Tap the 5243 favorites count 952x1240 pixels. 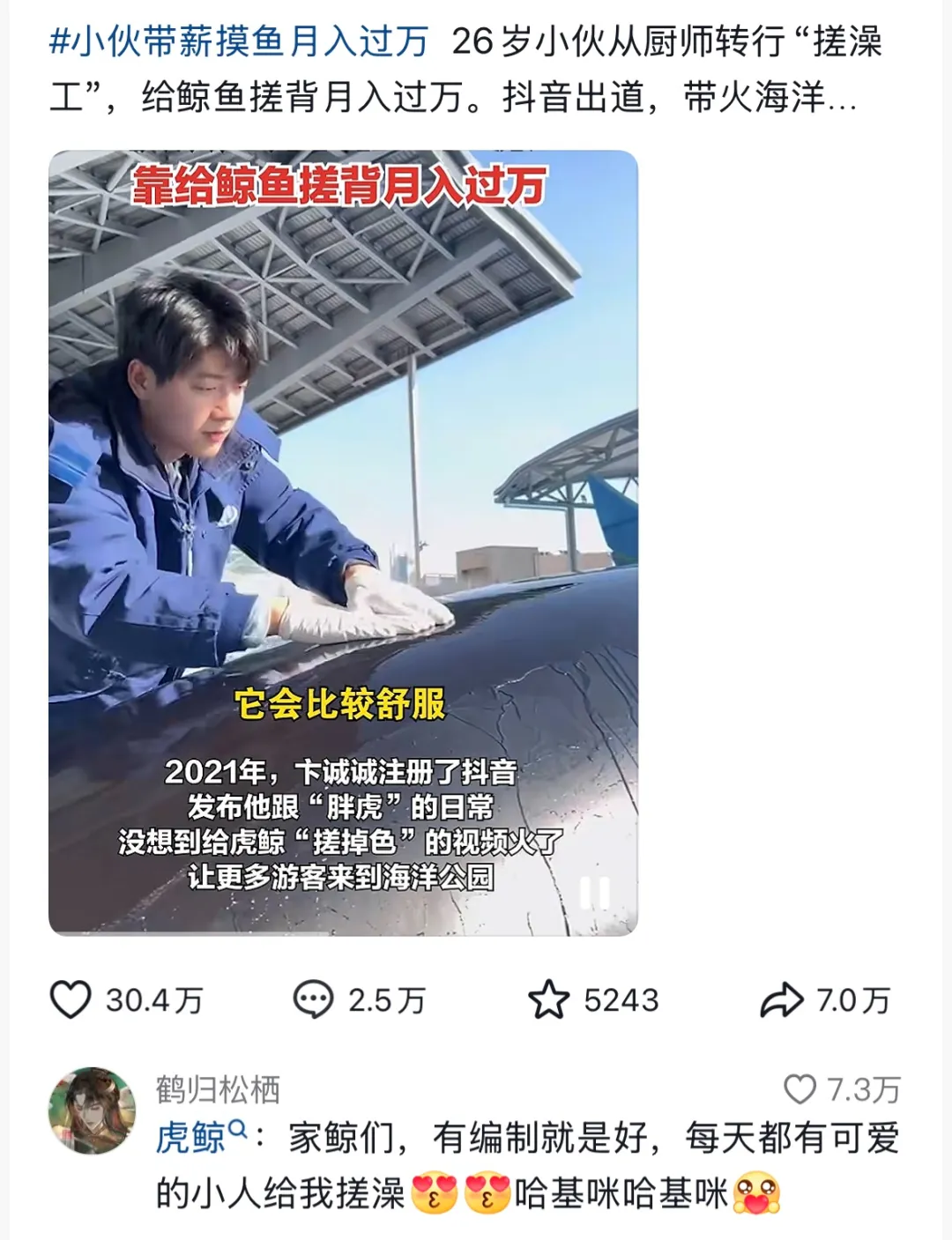(x=621, y=1000)
